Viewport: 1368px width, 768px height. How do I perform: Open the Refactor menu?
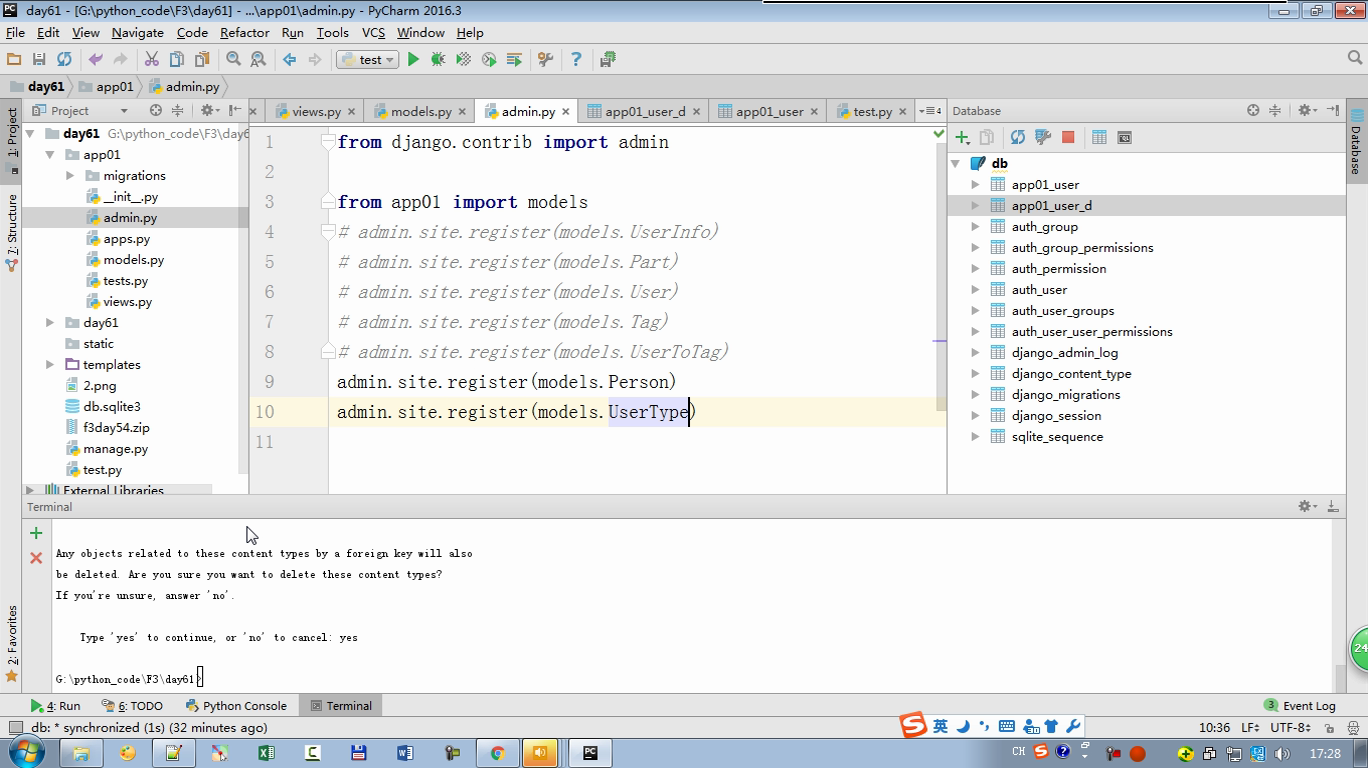[x=245, y=33]
